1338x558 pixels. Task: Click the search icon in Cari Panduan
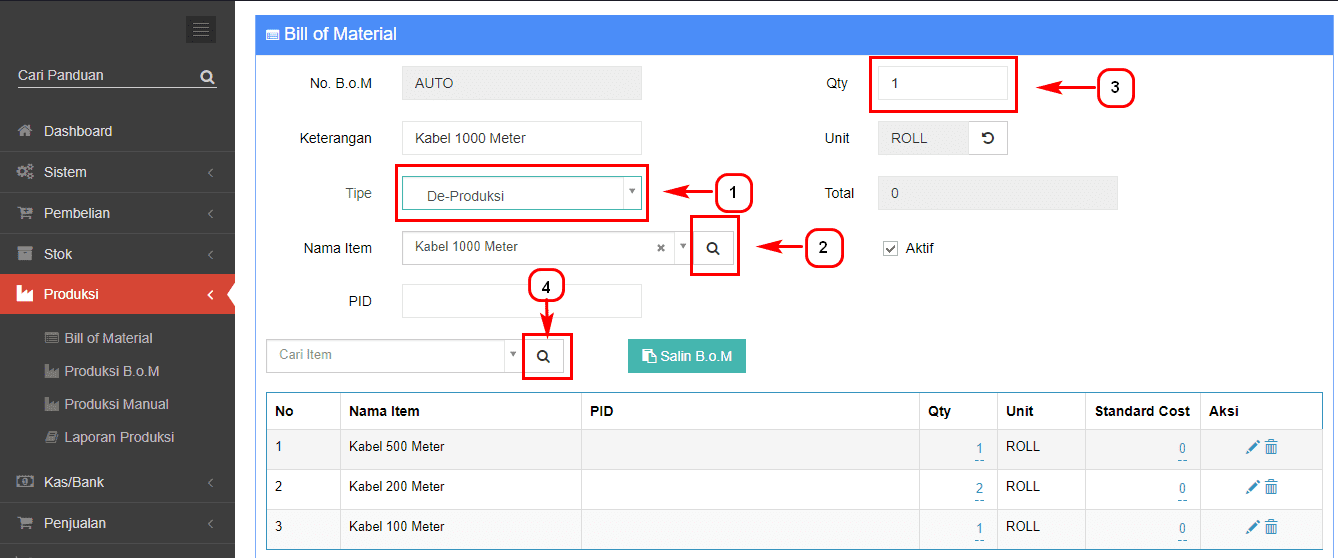207,76
